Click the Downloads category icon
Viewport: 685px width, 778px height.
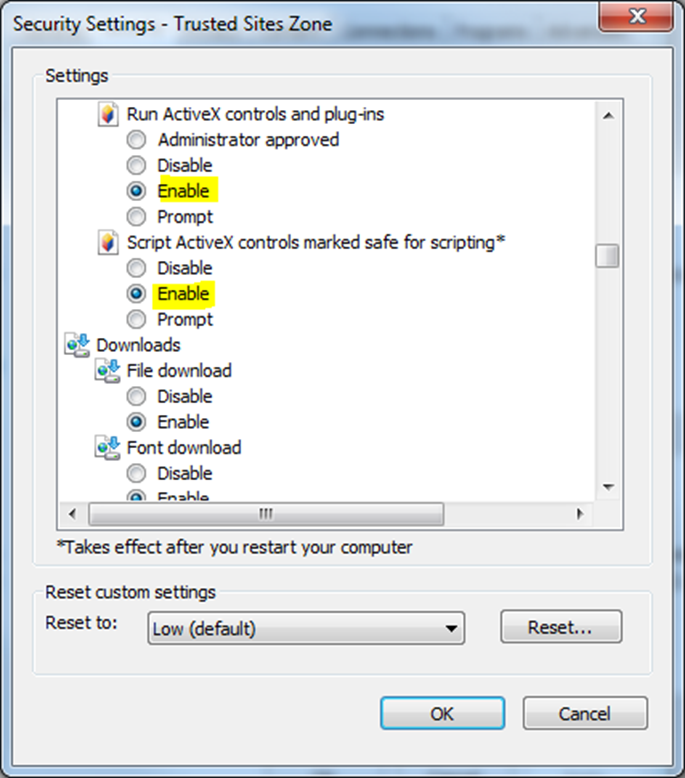coord(77,345)
